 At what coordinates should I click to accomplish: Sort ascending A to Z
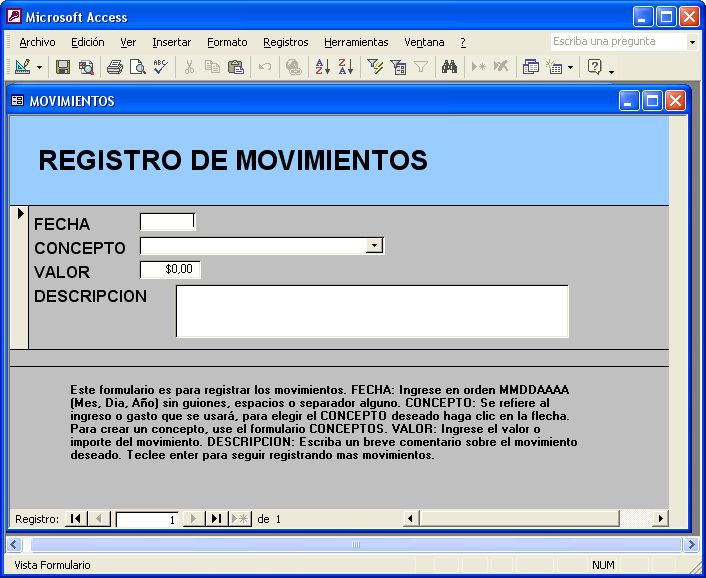(323, 67)
